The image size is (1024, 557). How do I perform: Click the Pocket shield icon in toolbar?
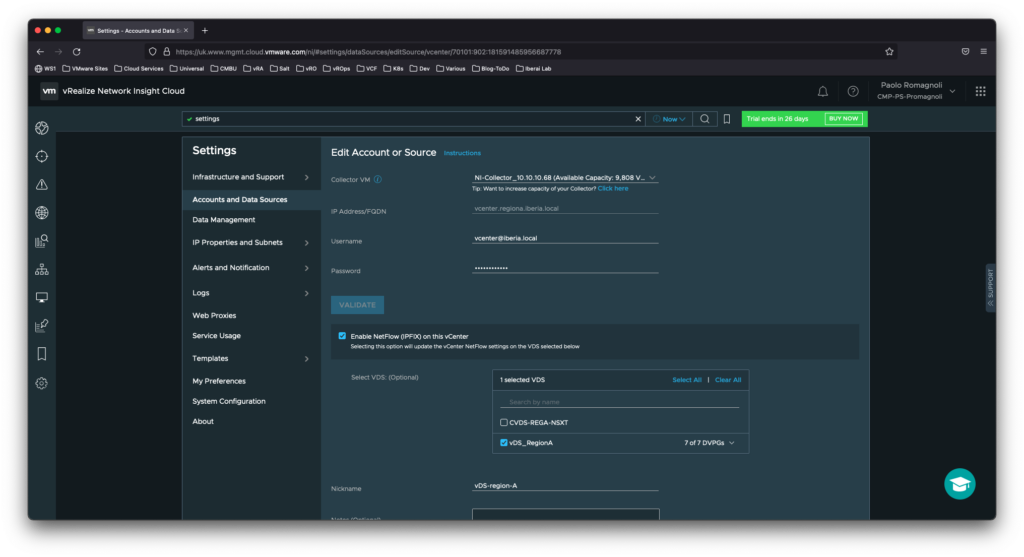(965, 52)
